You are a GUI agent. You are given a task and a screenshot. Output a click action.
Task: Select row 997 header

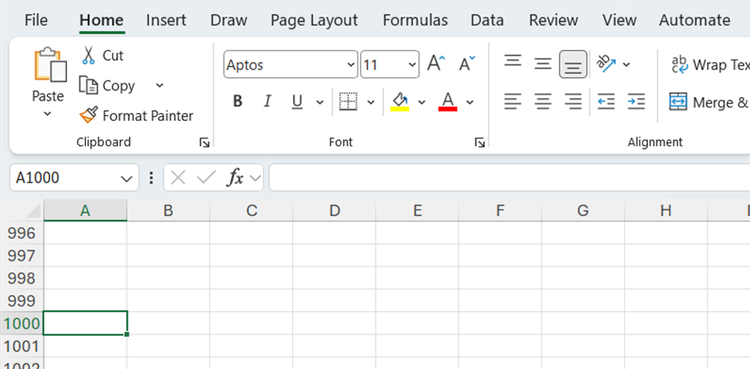(22, 256)
